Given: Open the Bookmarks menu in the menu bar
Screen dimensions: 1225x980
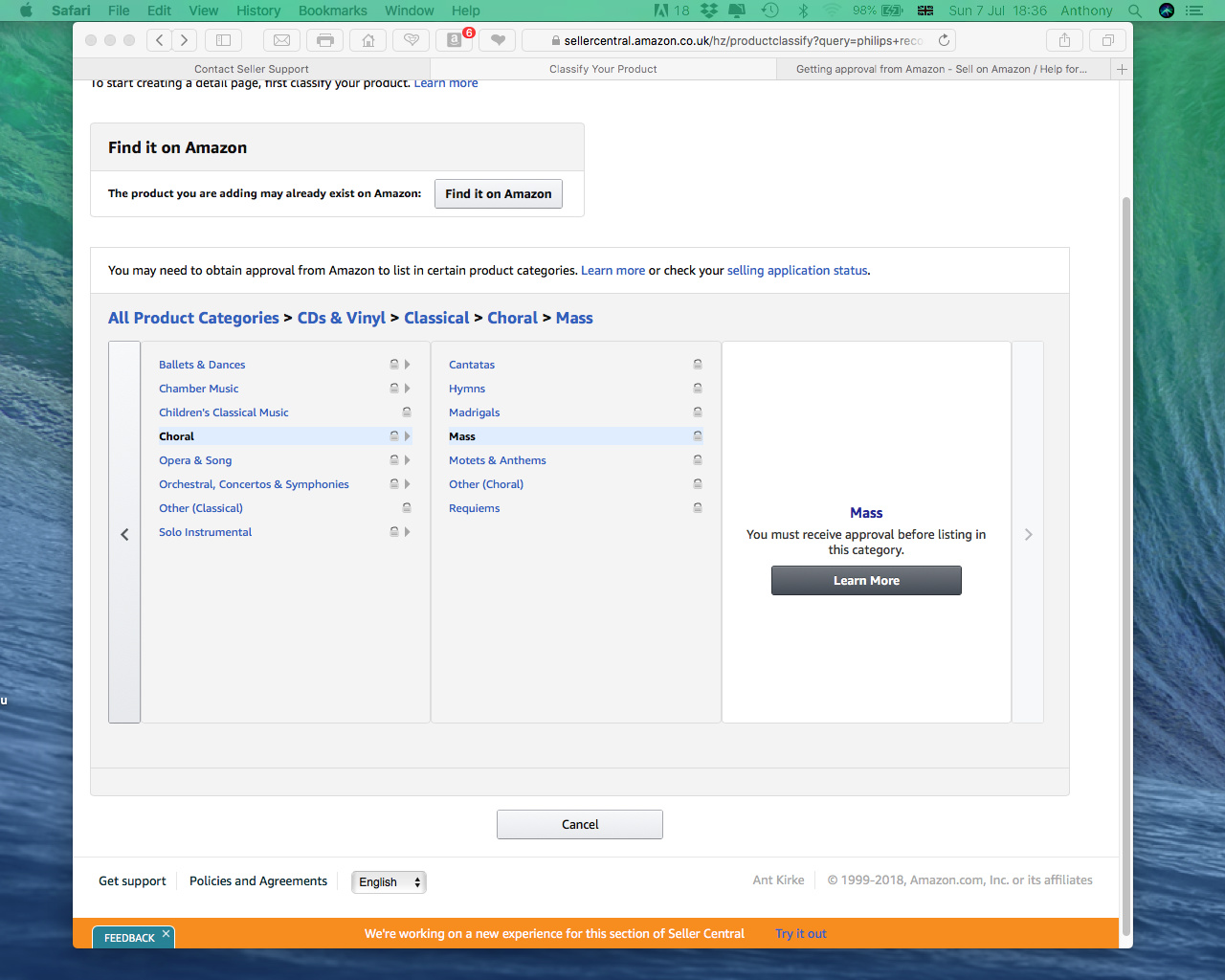Looking at the screenshot, I should 332,11.
